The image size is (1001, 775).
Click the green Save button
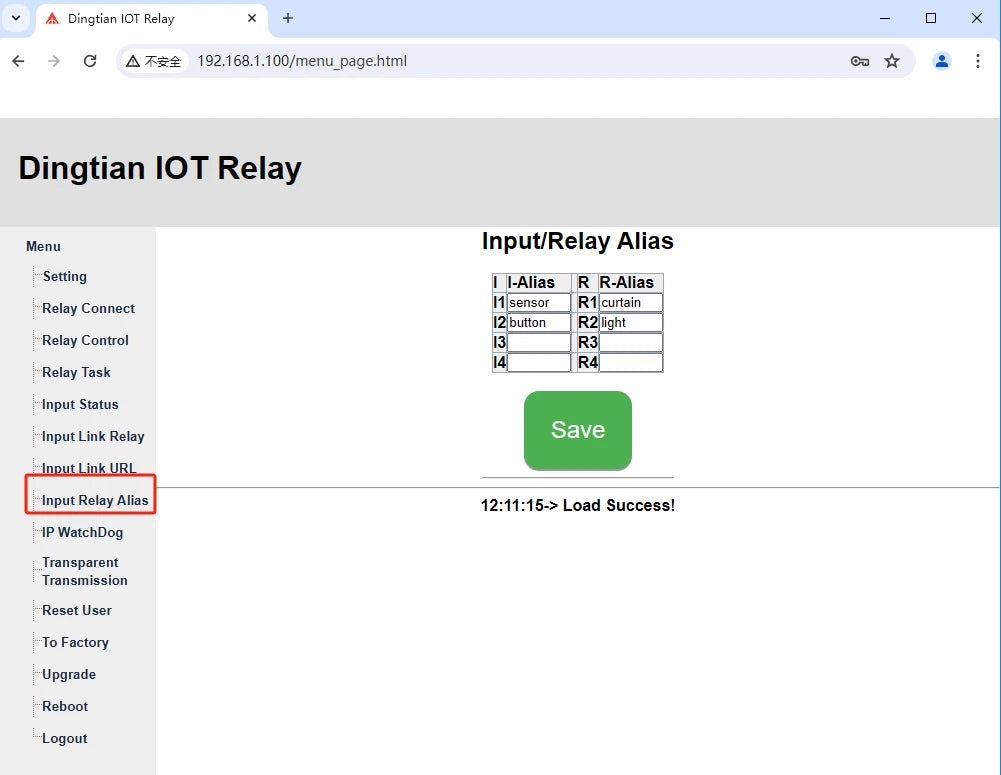(578, 430)
